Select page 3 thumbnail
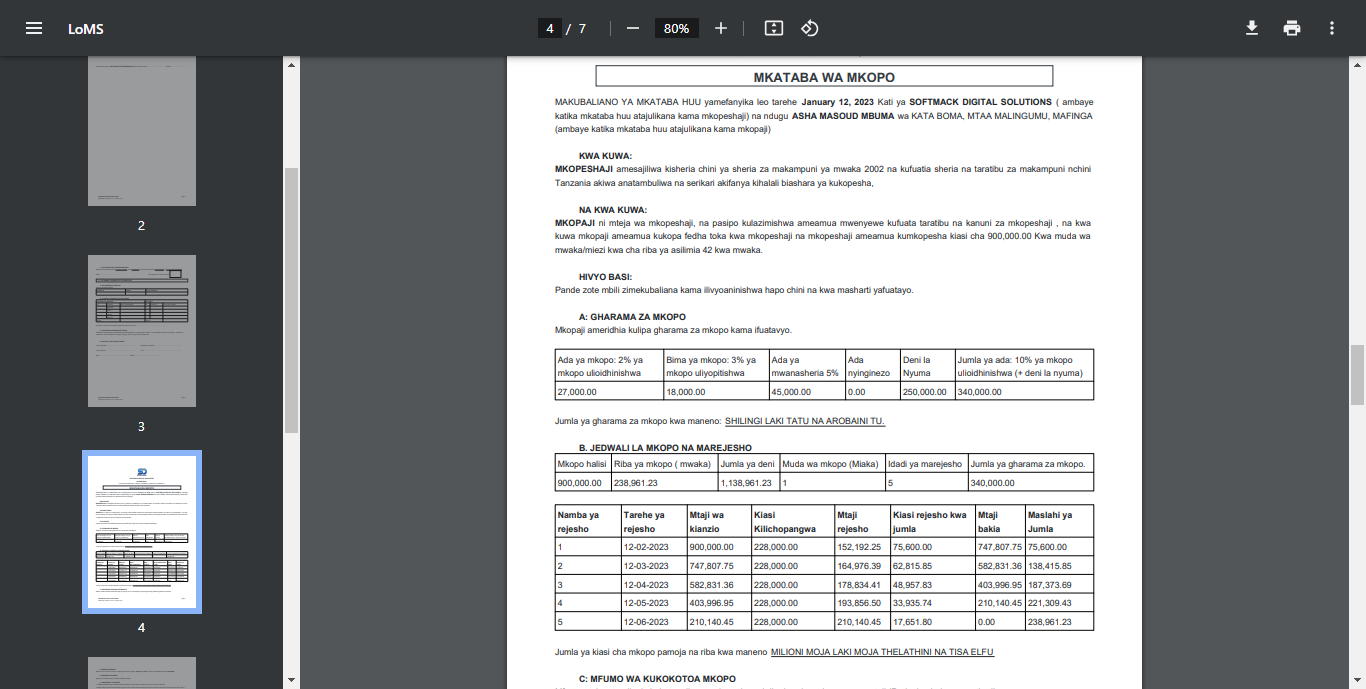The height and width of the screenshot is (689, 1366). pyautogui.click(x=141, y=330)
